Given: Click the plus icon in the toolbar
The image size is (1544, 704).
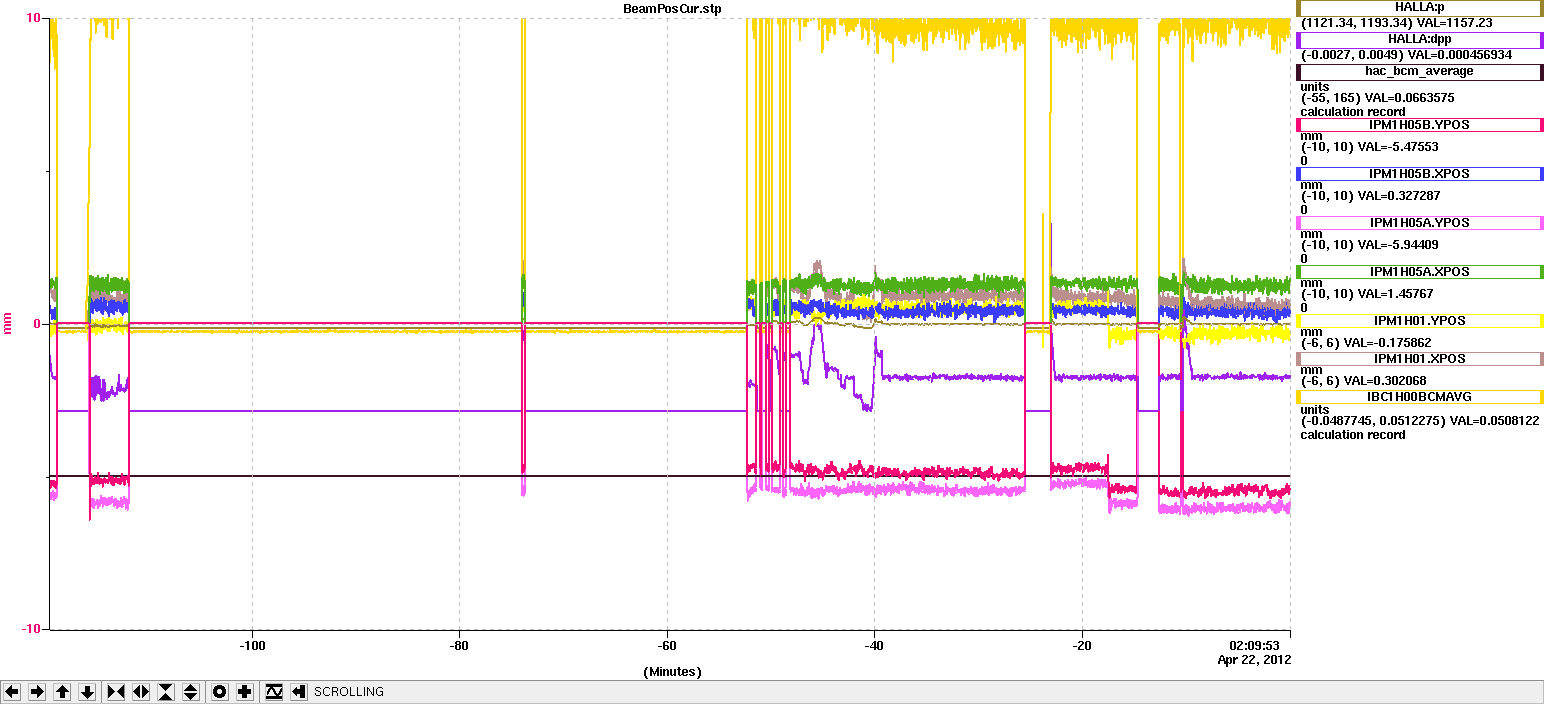Looking at the screenshot, I should [x=245, y=691].
